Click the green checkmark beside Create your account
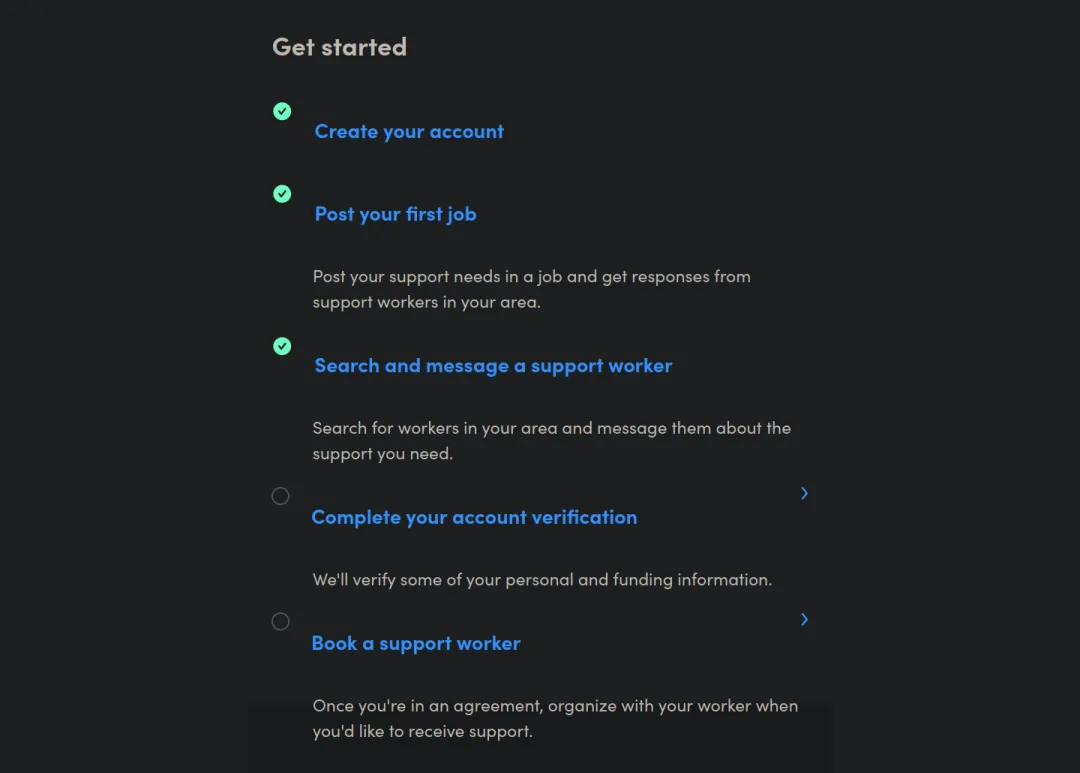 coord(282,111)
